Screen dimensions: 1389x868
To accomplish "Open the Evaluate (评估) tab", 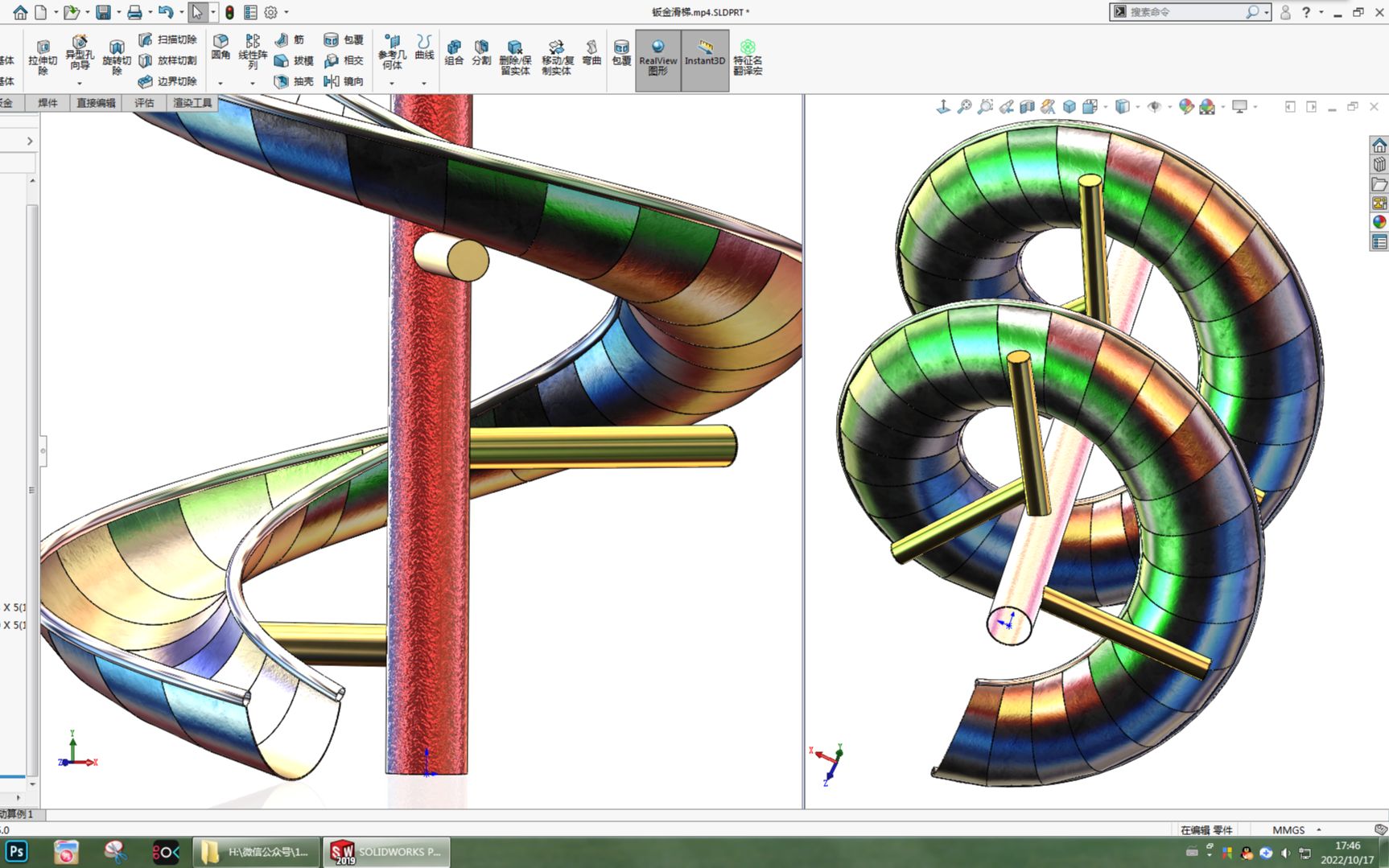I will [144, 103].
